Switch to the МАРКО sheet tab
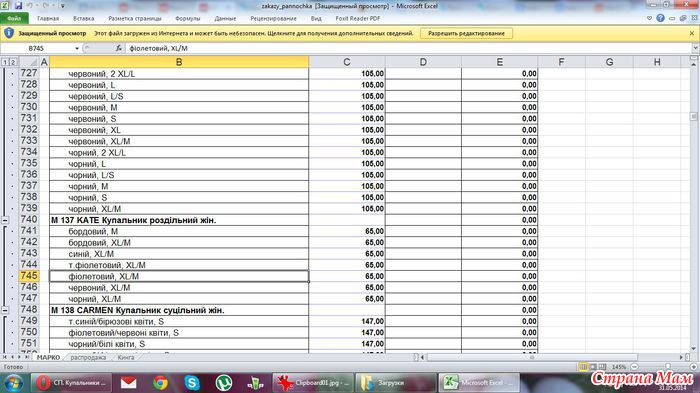 tap(48, 357)
